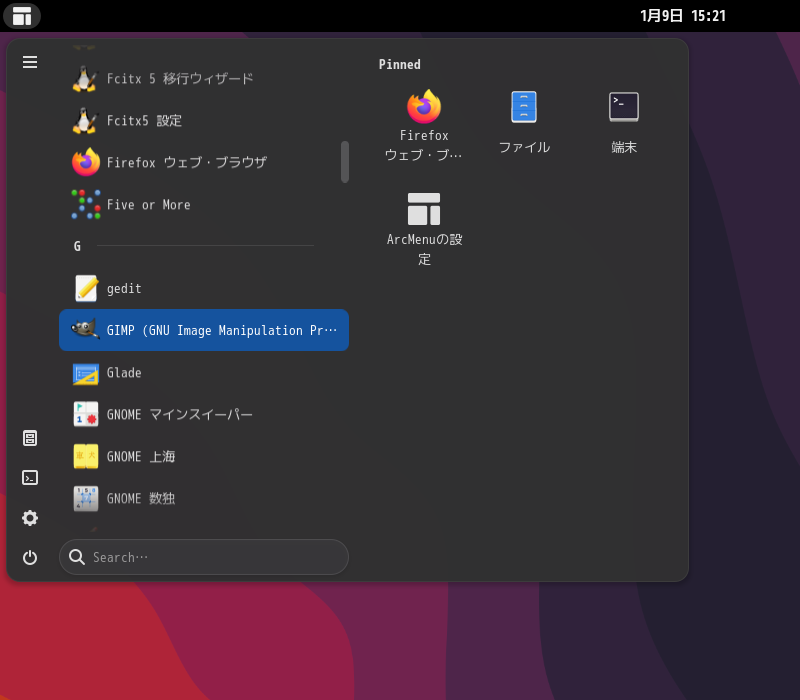Viewport: 800px width, 700px height.
Task: Click the application list scrollbar handle
Action: [x=345, y=162]
